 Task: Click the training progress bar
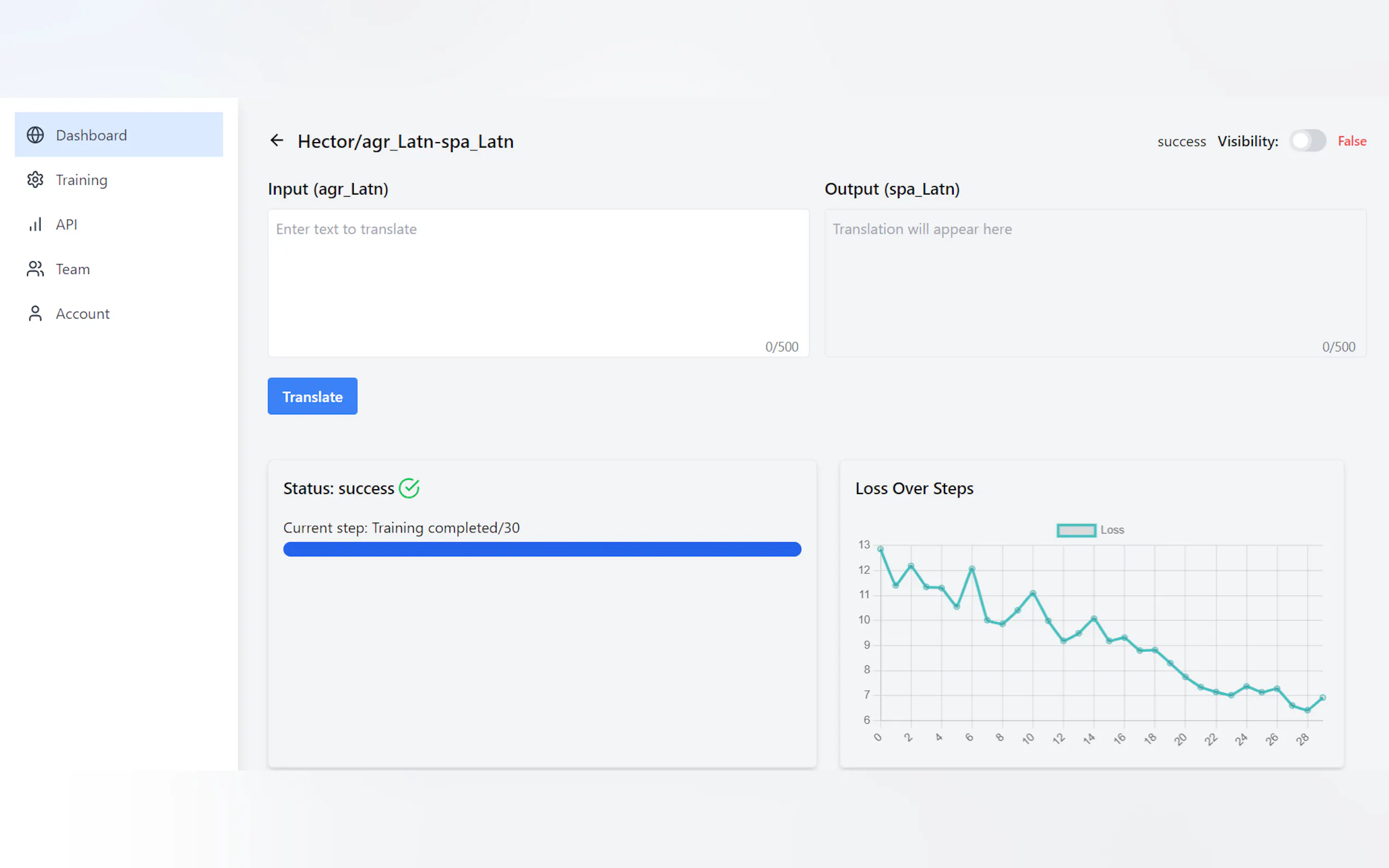pyautogui.click(x=542, y=549)
